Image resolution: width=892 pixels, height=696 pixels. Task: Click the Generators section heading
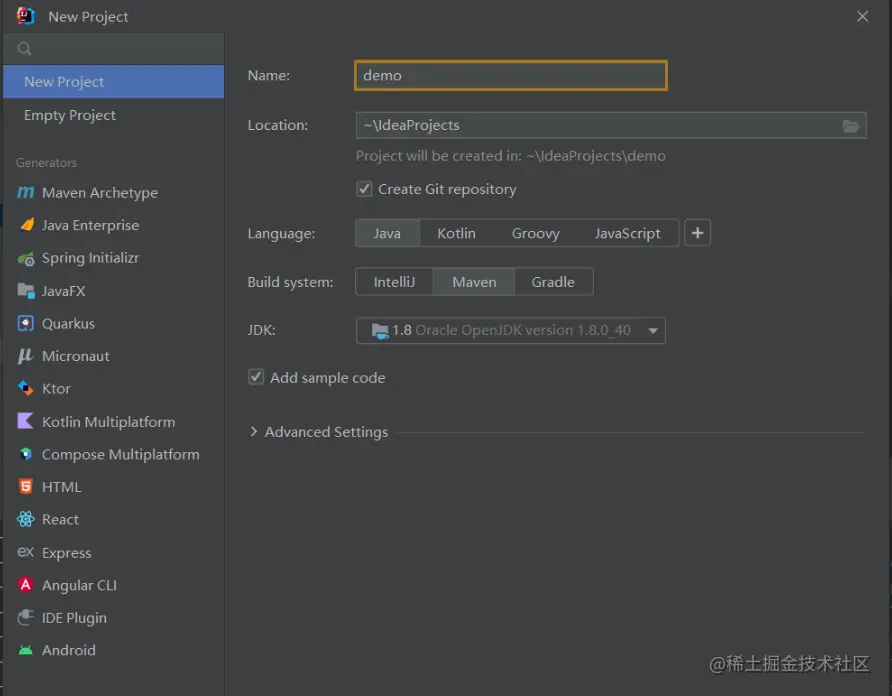point(46,163)
